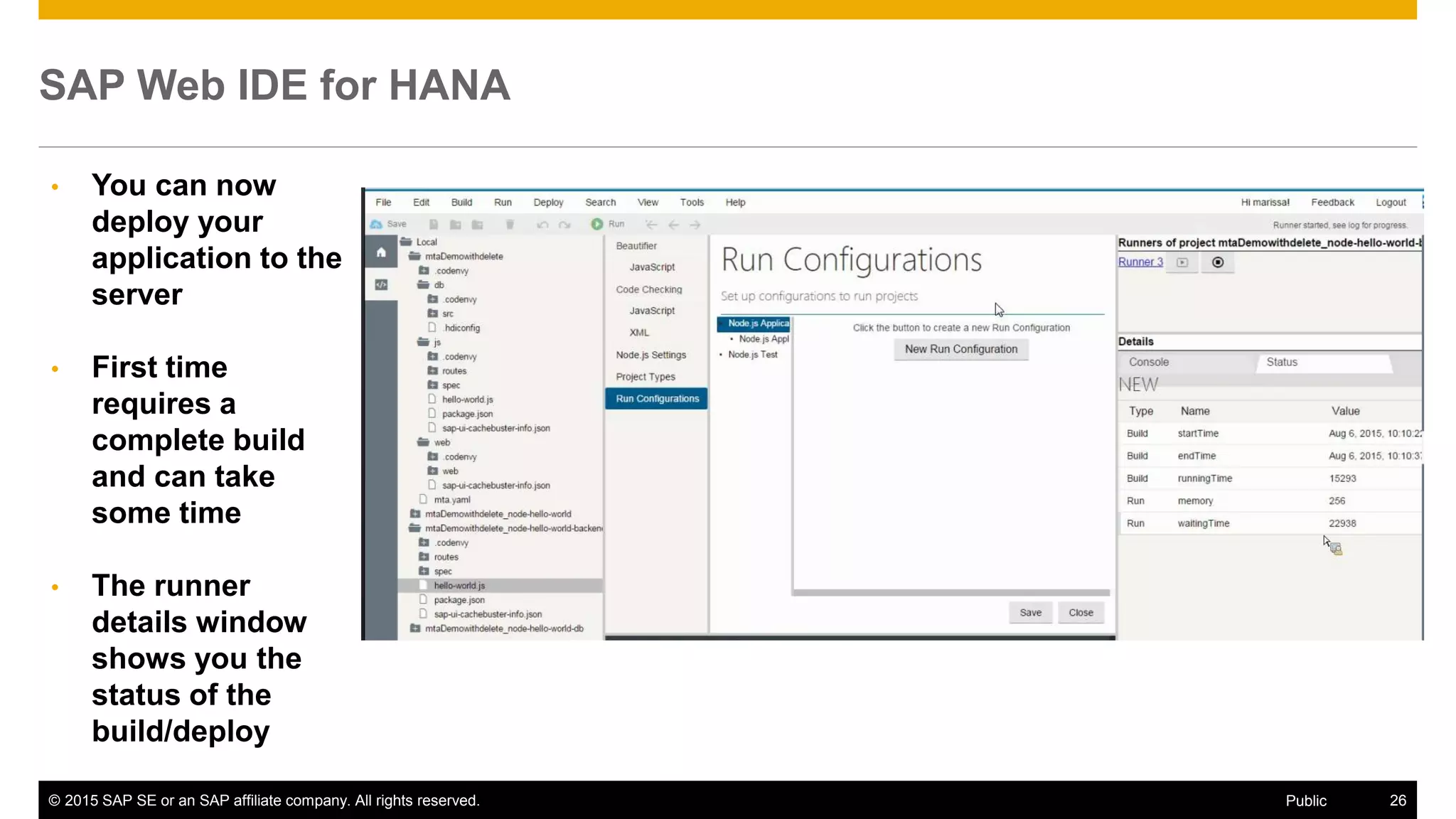Click the green Run play icon
Viewport: 1456px width, 819px height.
(597, 224)
